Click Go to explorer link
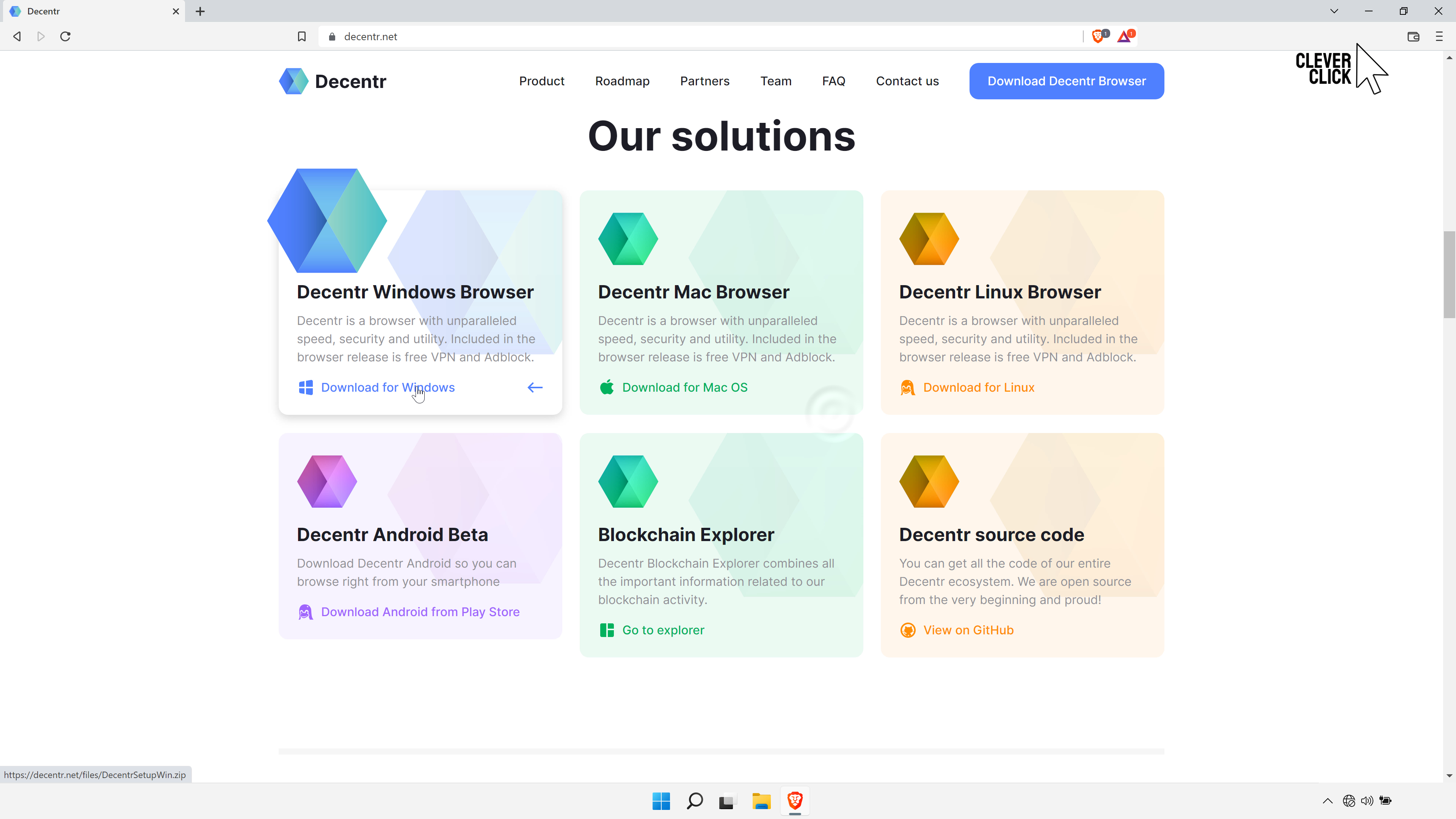This screenshot has height=819, width=1456. pos(663,630)
